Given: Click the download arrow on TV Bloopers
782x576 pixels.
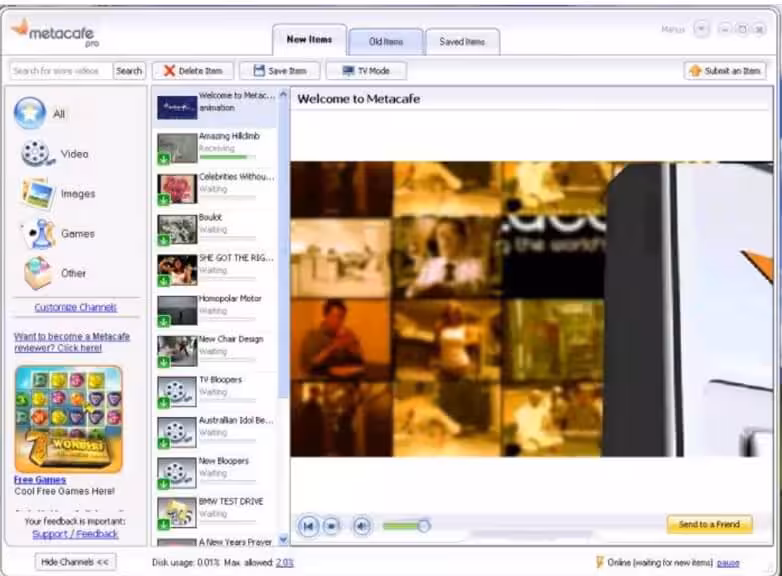Looking at the screenshot, I should pyautogui.click(x=163, y=403).
